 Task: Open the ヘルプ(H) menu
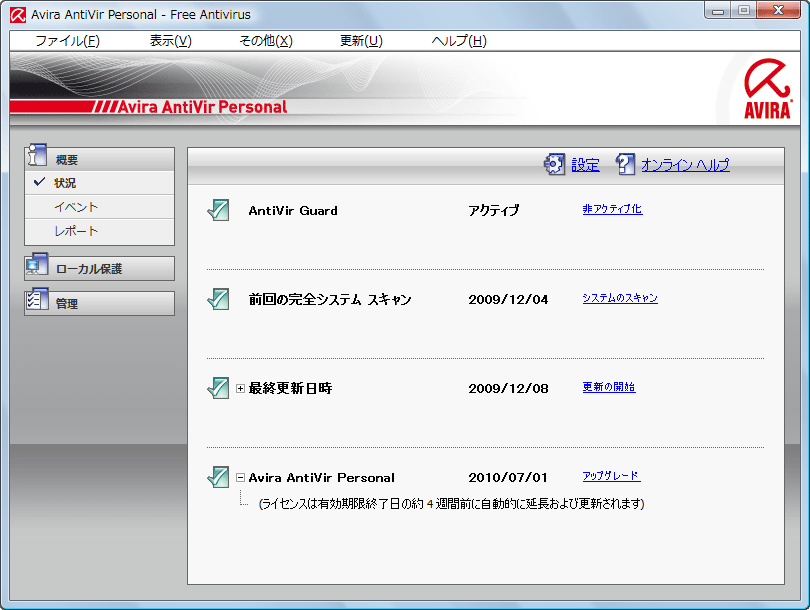(x=459, y=41)
